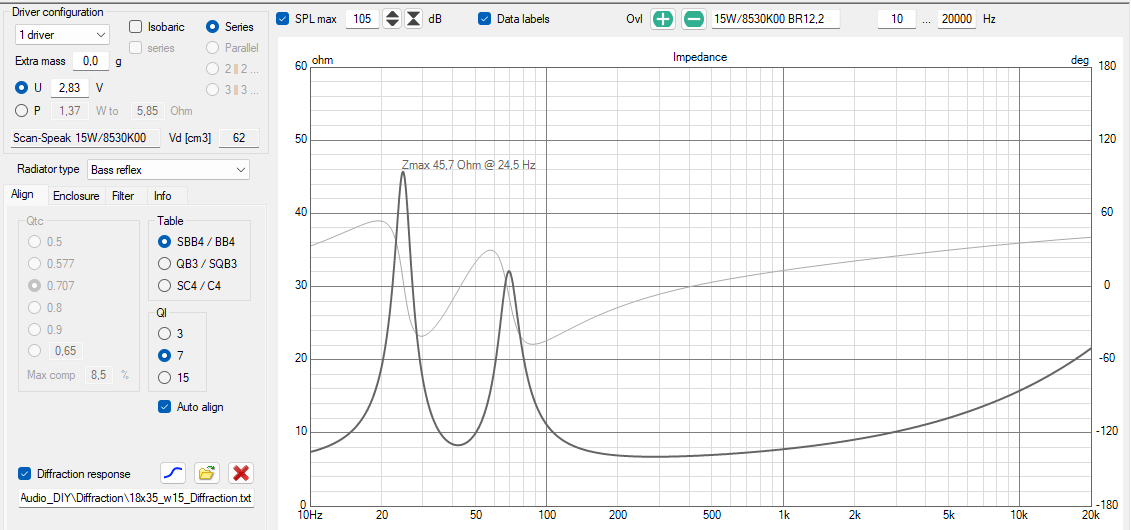Open the Radiator type Bass reflex dropdown
The width and height of the screenshot is (1131, 530).
pos(168,170)
